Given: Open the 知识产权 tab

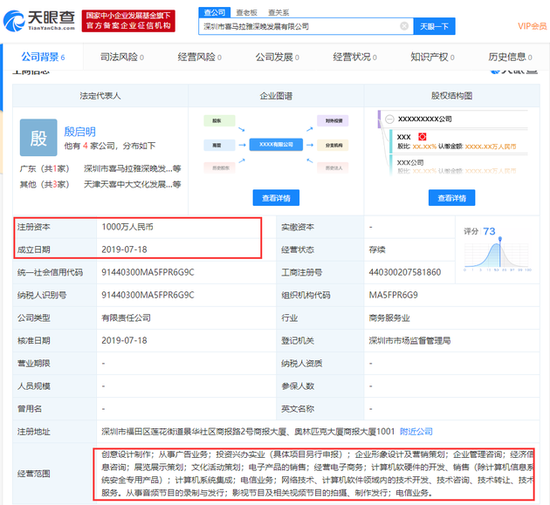Looking at the screenshot, I should click(x=432, y=57).
